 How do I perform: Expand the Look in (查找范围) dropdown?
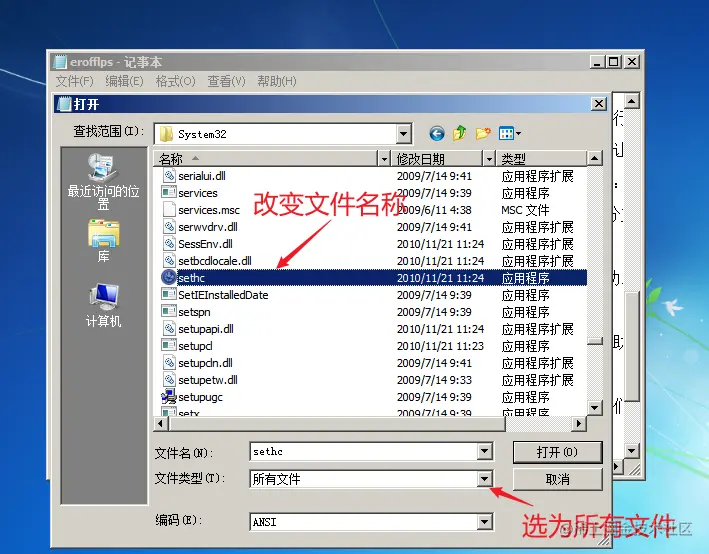tap(403, 134)
